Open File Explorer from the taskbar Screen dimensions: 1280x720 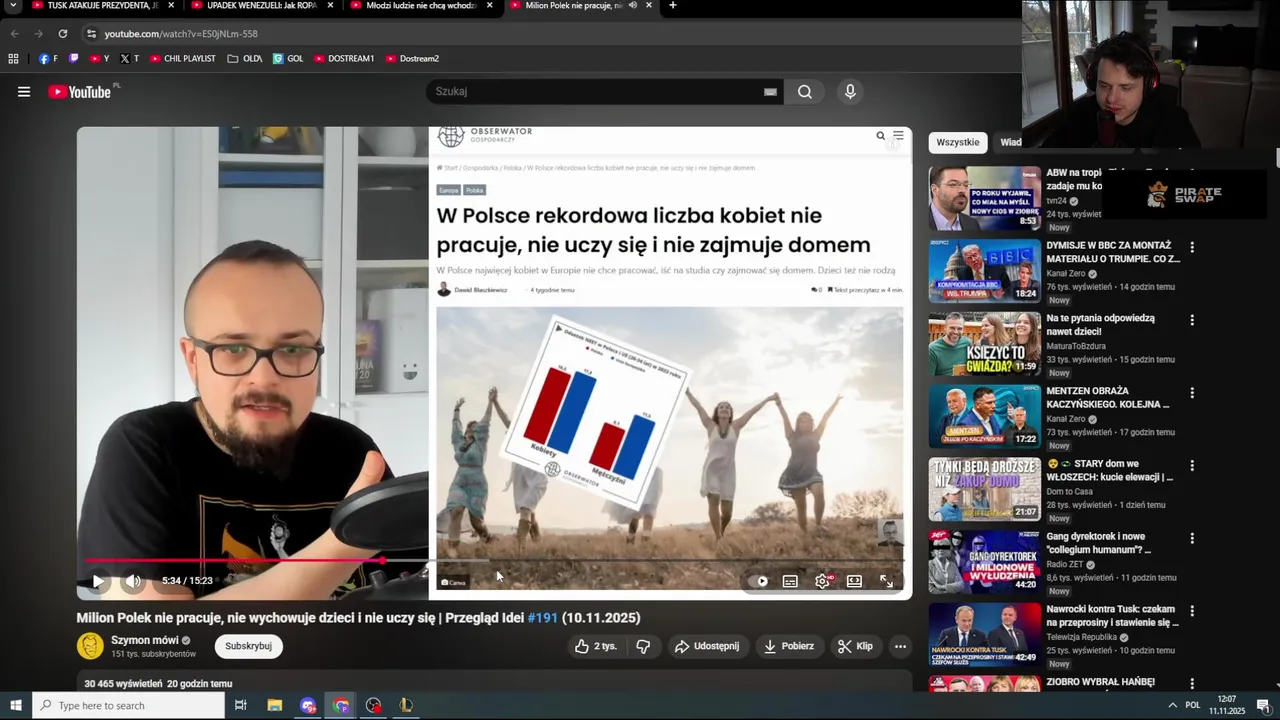coord(274,705)
